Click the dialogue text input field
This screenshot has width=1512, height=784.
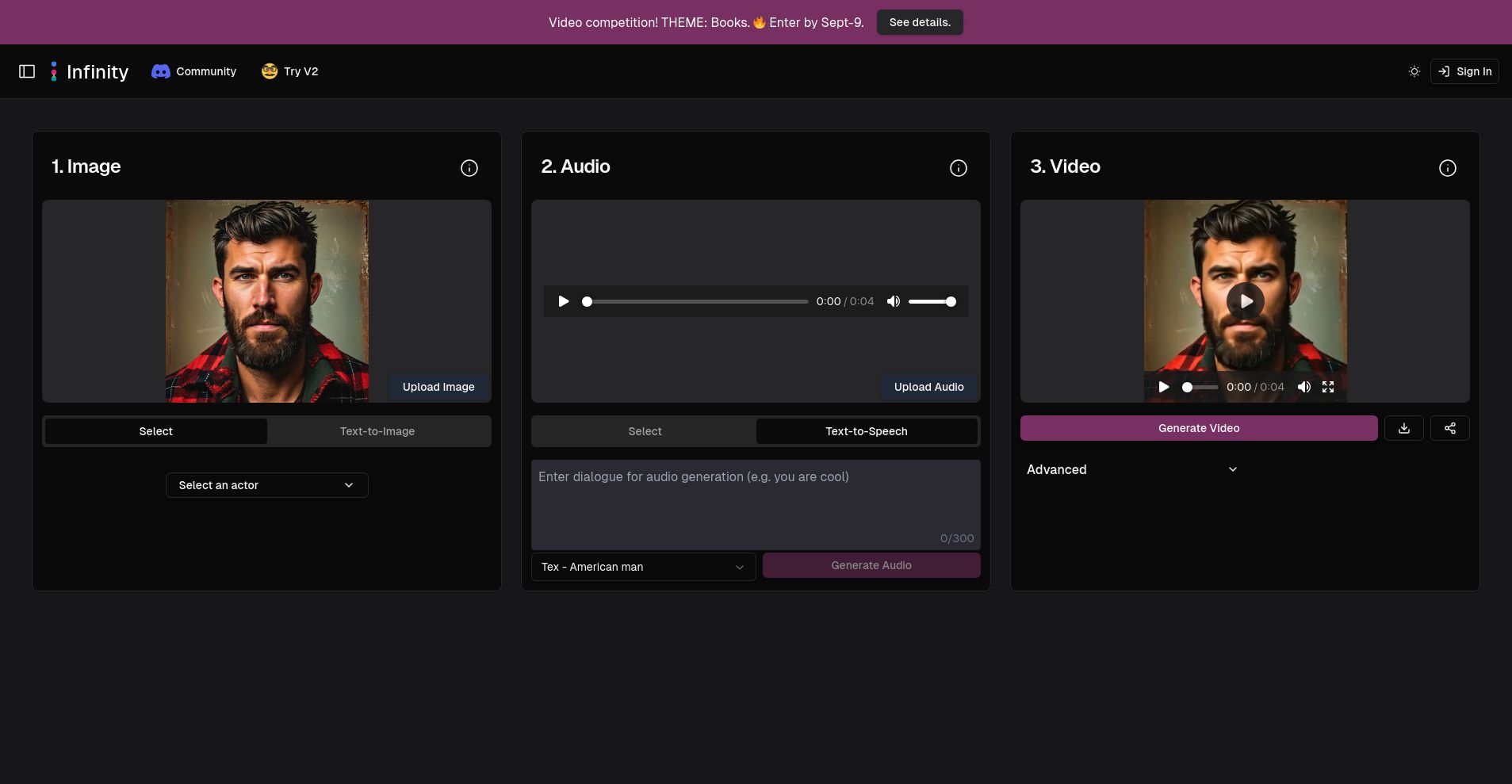755,499
